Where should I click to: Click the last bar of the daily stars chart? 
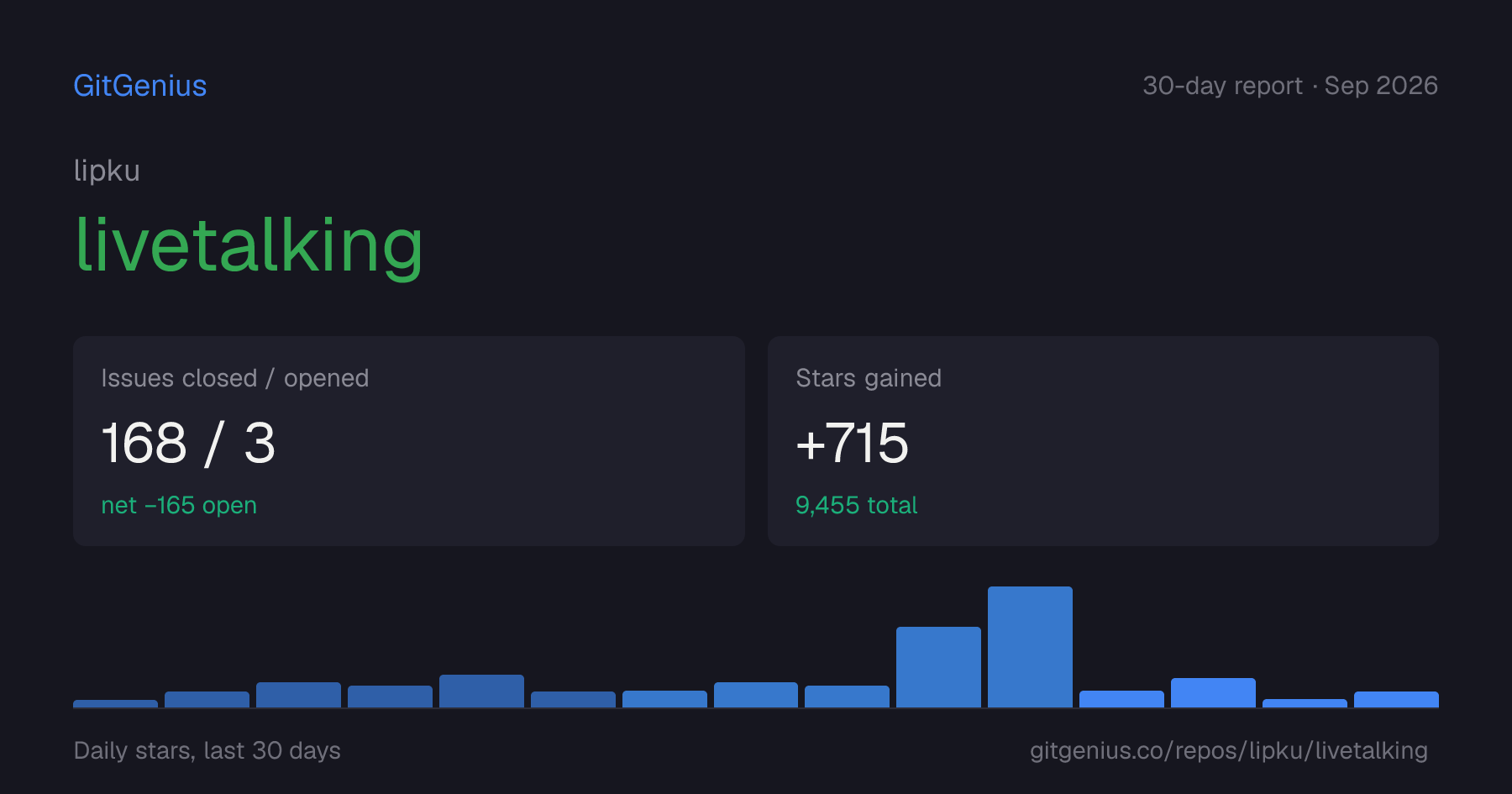tap(1396, 699)
